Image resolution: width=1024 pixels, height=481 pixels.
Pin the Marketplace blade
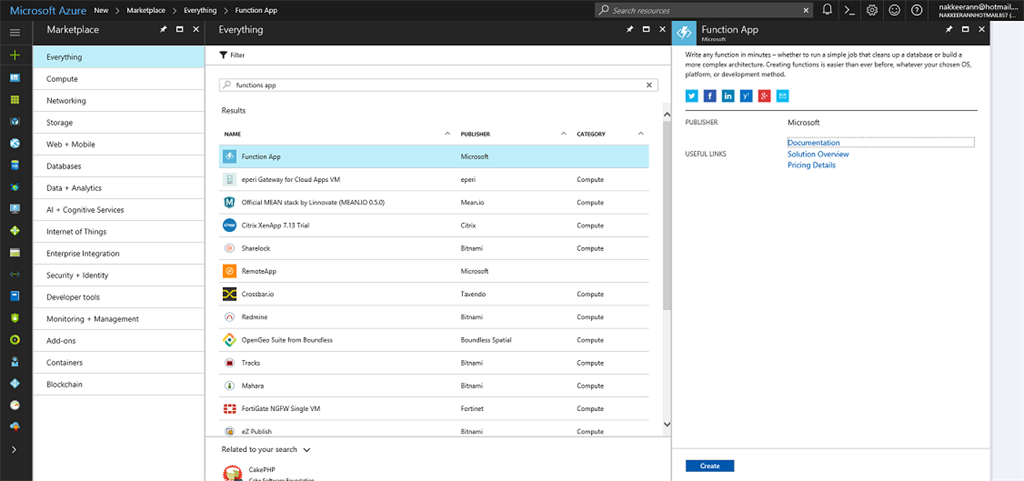[163, 30]
